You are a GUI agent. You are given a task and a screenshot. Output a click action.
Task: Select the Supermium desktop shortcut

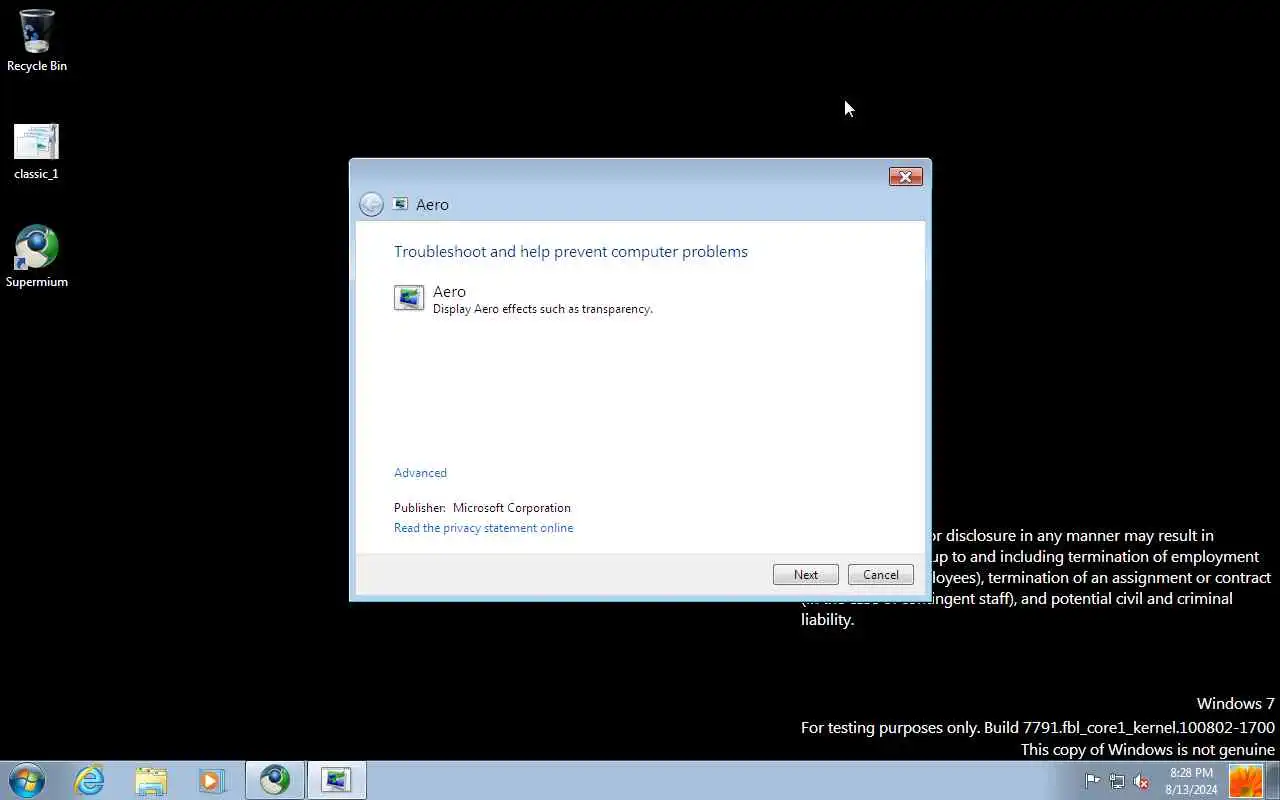point(37,257)
